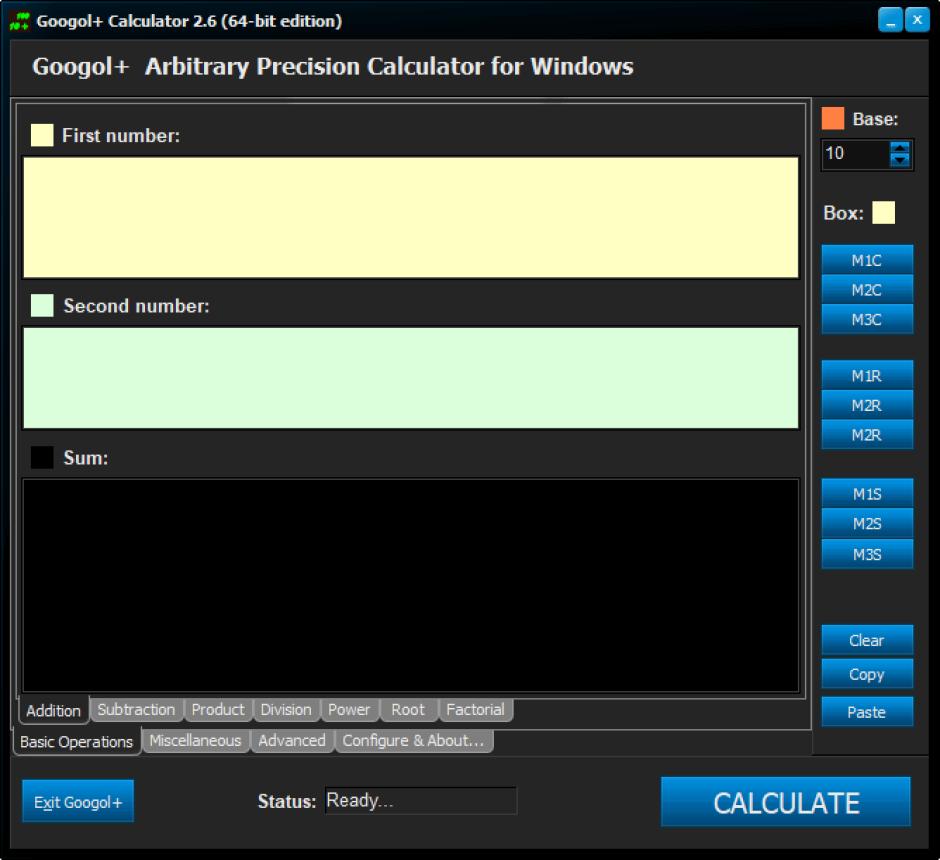Click inside the First number input box
The width and height of the screenshot is (940, 860).
tap(411, 217)
